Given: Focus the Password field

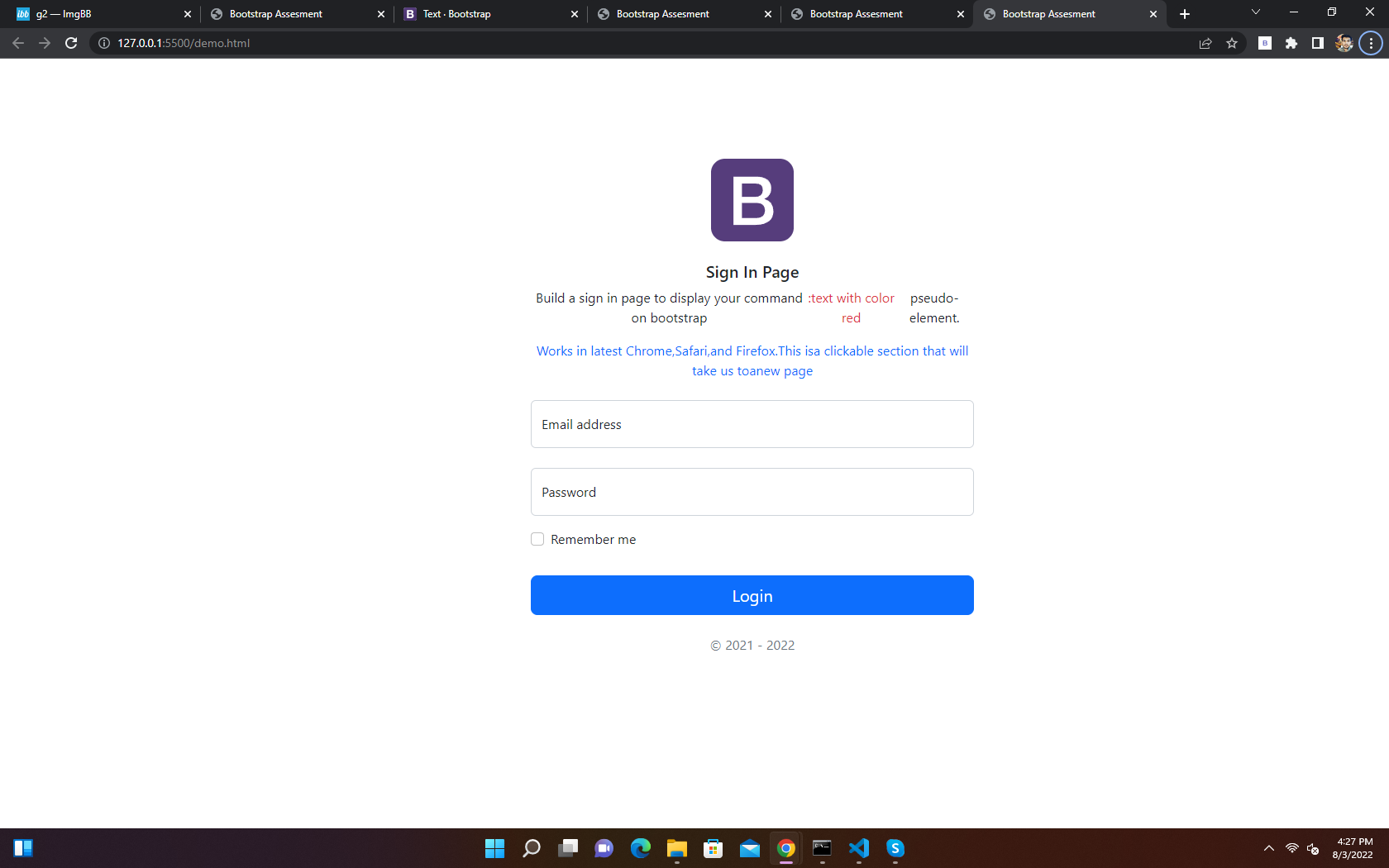Looking at the screenshot, I should (752, 492).
